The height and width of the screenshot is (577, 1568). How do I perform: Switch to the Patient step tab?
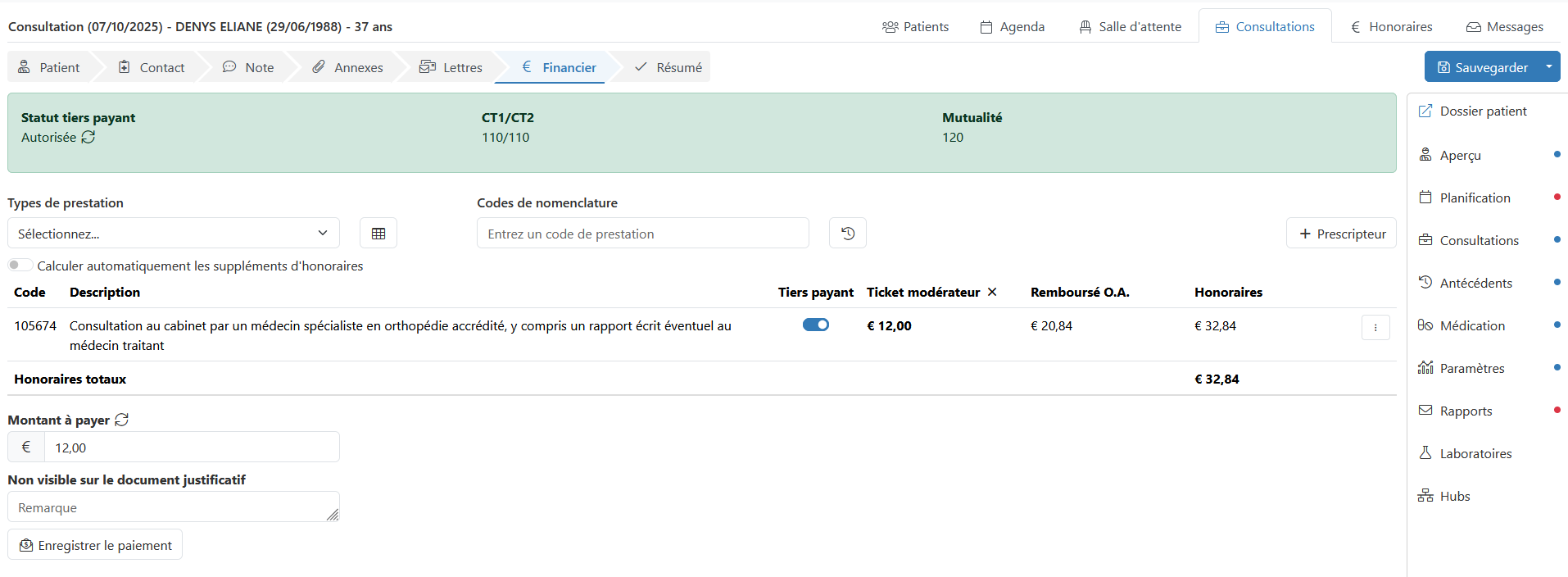(49, 67)
